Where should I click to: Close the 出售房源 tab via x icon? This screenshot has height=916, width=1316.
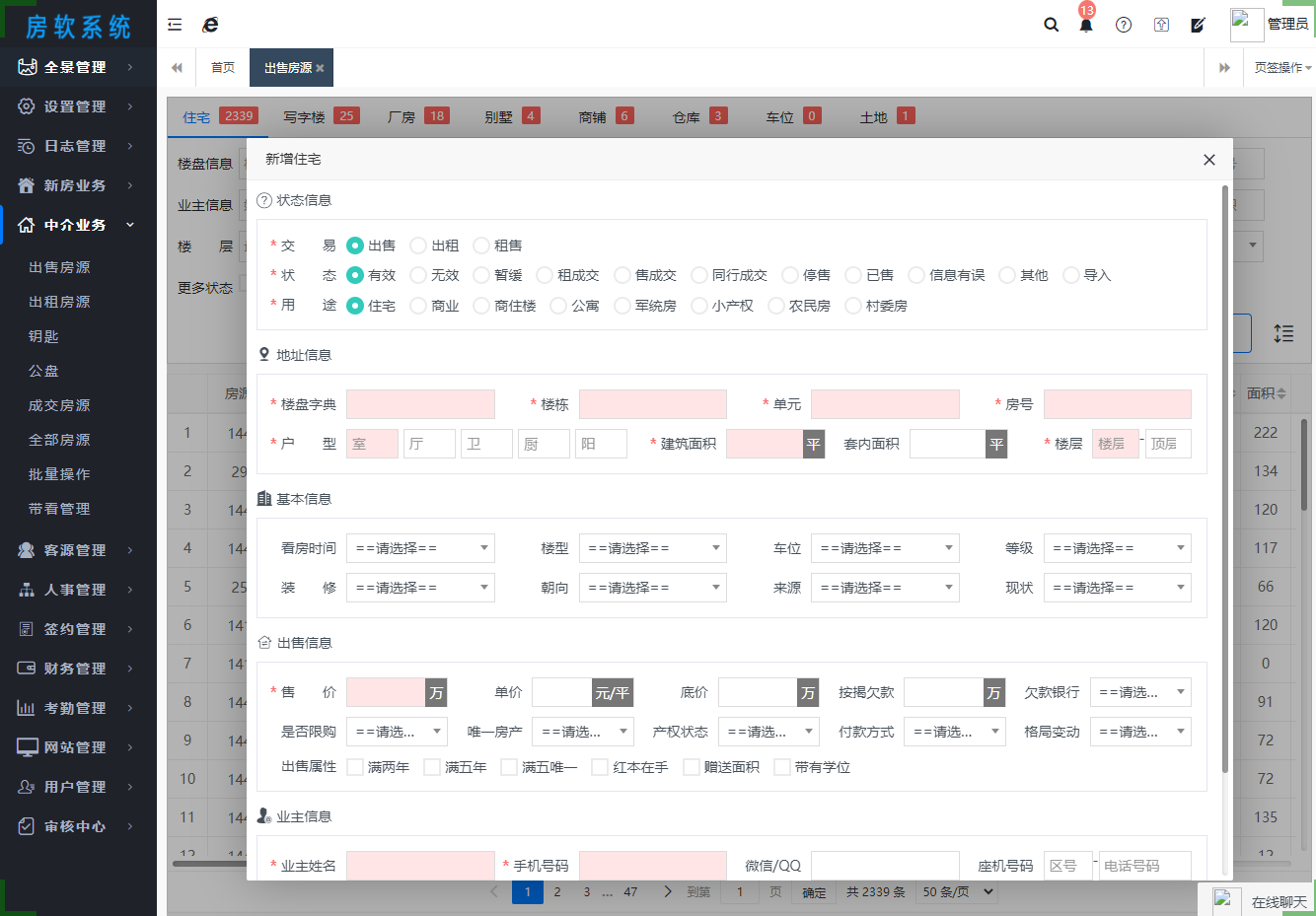(x=320, y=68)
